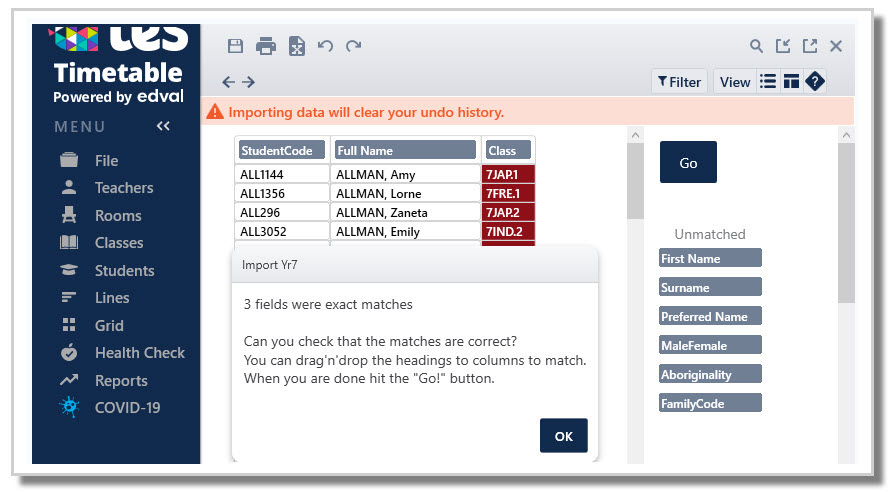This screenshot has width=888, height=492.
Task: Click the Rooms chair icon
Action: coord(69,215)
